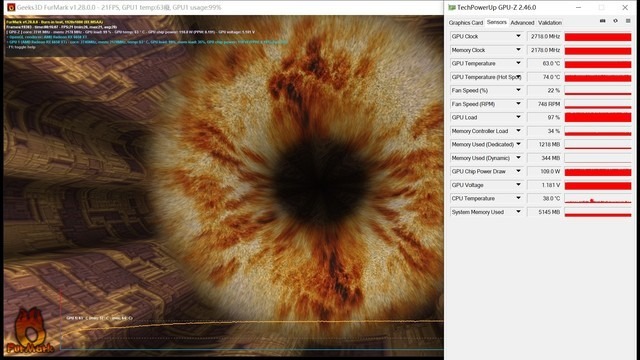640x360 pixels.
Task: Expand the GPU Clock sensor dropdown
Action: pos(518,36)
